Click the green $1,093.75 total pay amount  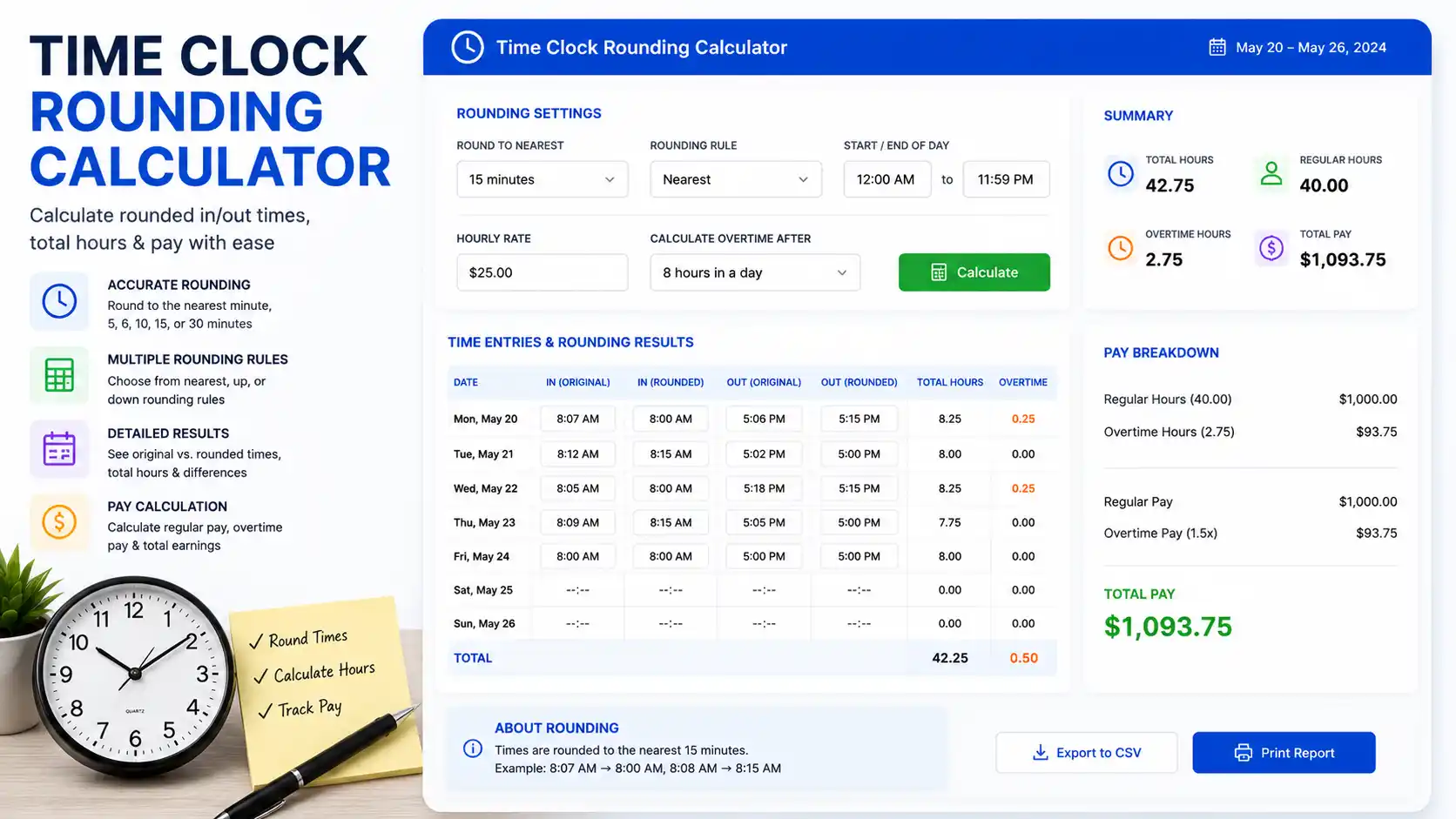[x=1168, y=627]
